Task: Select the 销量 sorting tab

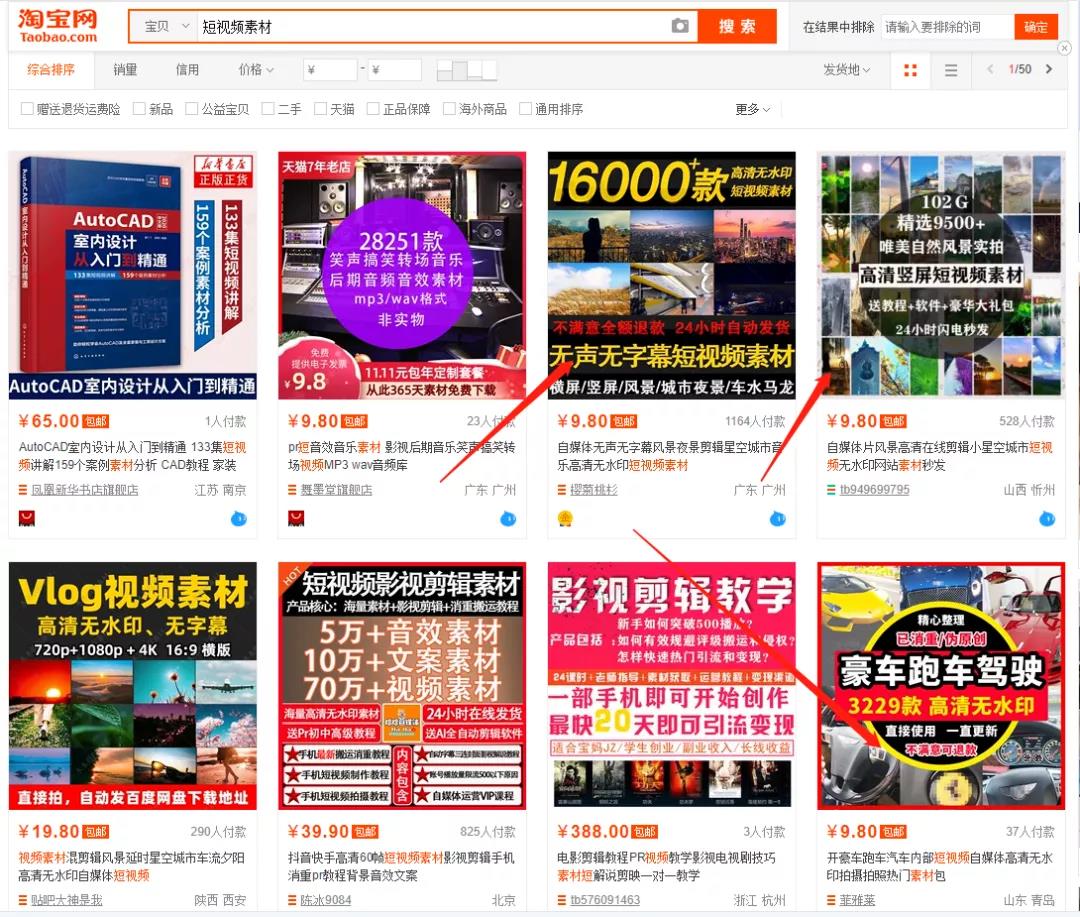Action: [125, 70]
